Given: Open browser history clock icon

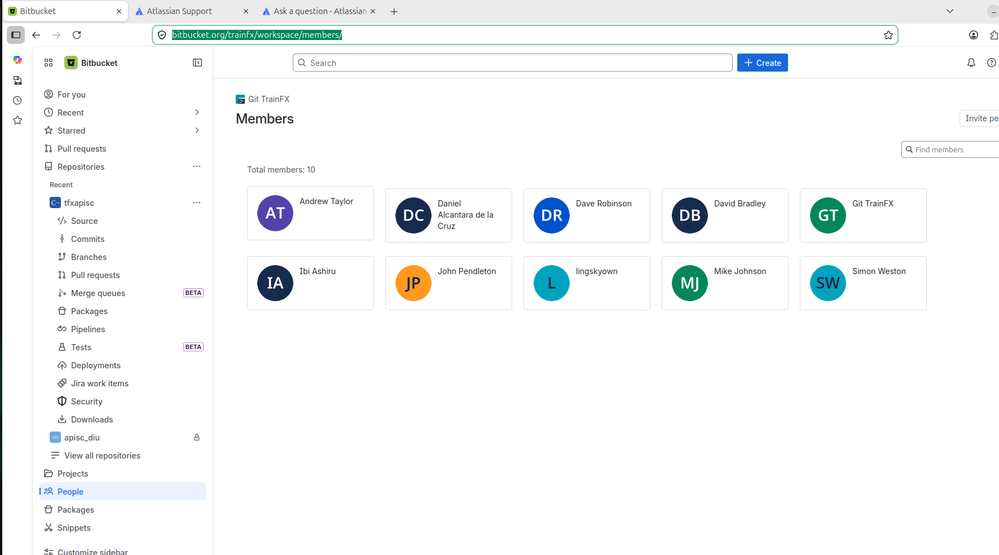Looking at the screenshot, I should tap(17, 100).
